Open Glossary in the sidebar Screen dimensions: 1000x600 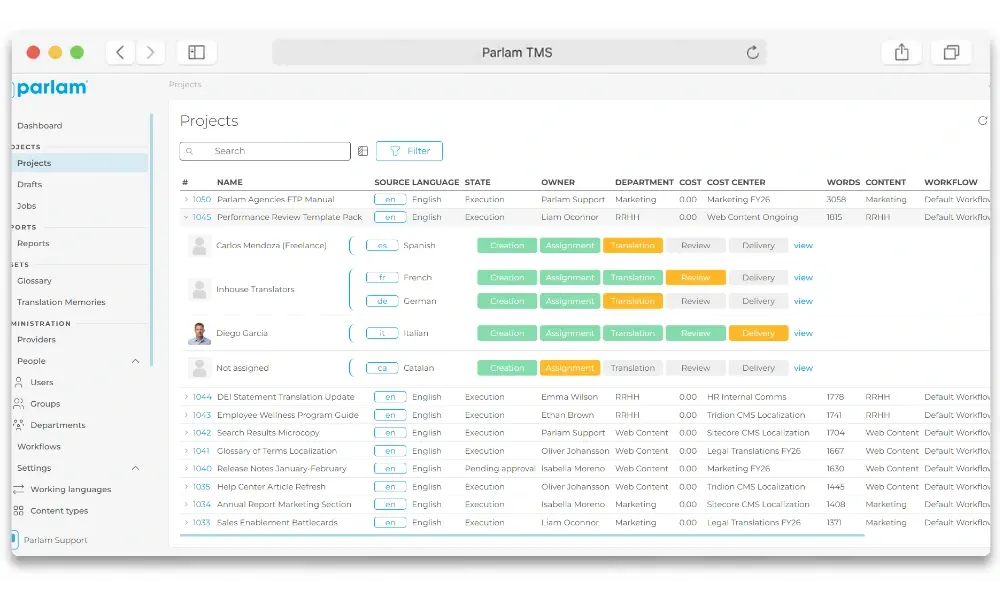34,281
